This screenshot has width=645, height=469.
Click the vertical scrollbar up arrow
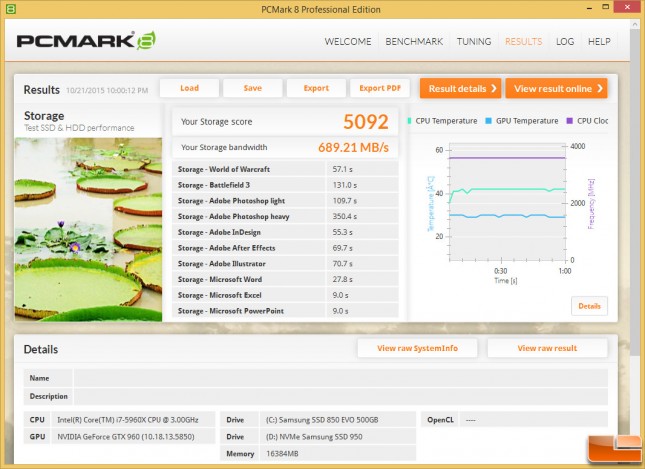(x=634, y=24)
